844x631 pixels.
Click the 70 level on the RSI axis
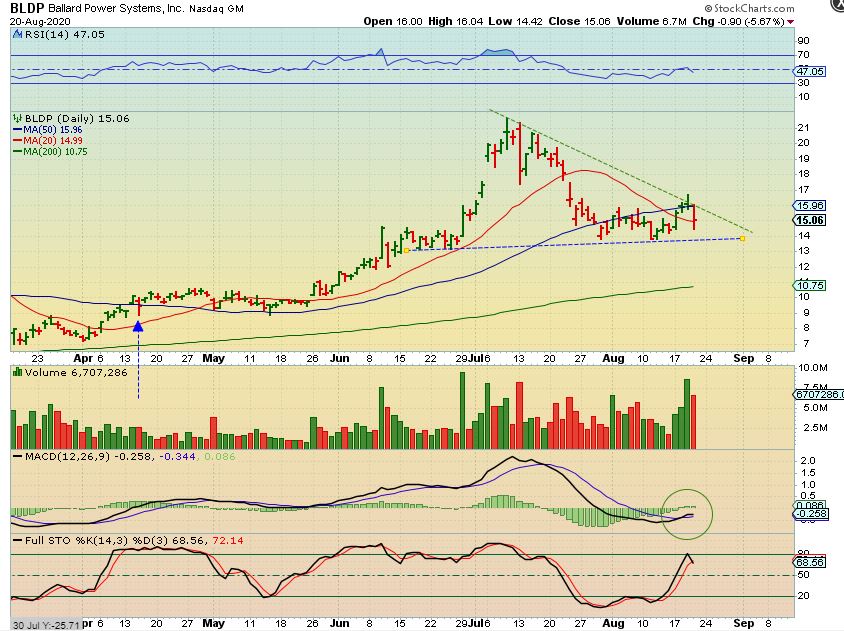803,55
